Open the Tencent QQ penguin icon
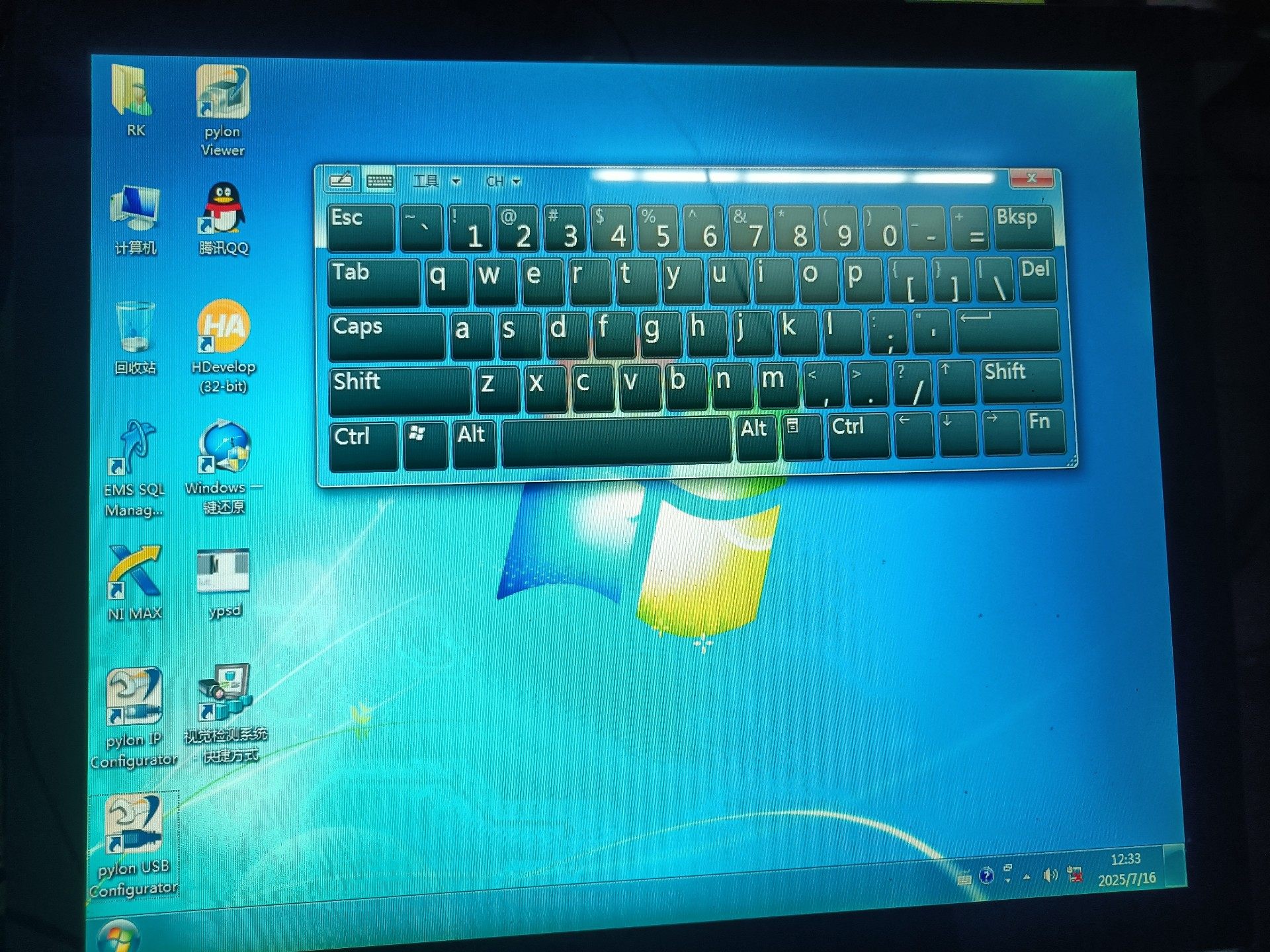This screenshot has height=952, width=1270. point(224,209)
